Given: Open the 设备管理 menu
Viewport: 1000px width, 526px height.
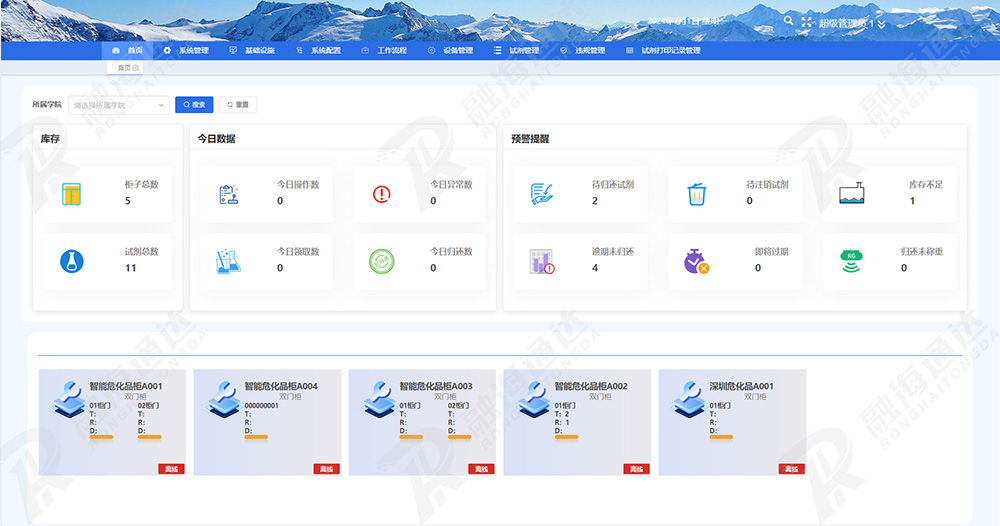Looking at the screenshot, I should pyautogui.click(x=450, y=50).
